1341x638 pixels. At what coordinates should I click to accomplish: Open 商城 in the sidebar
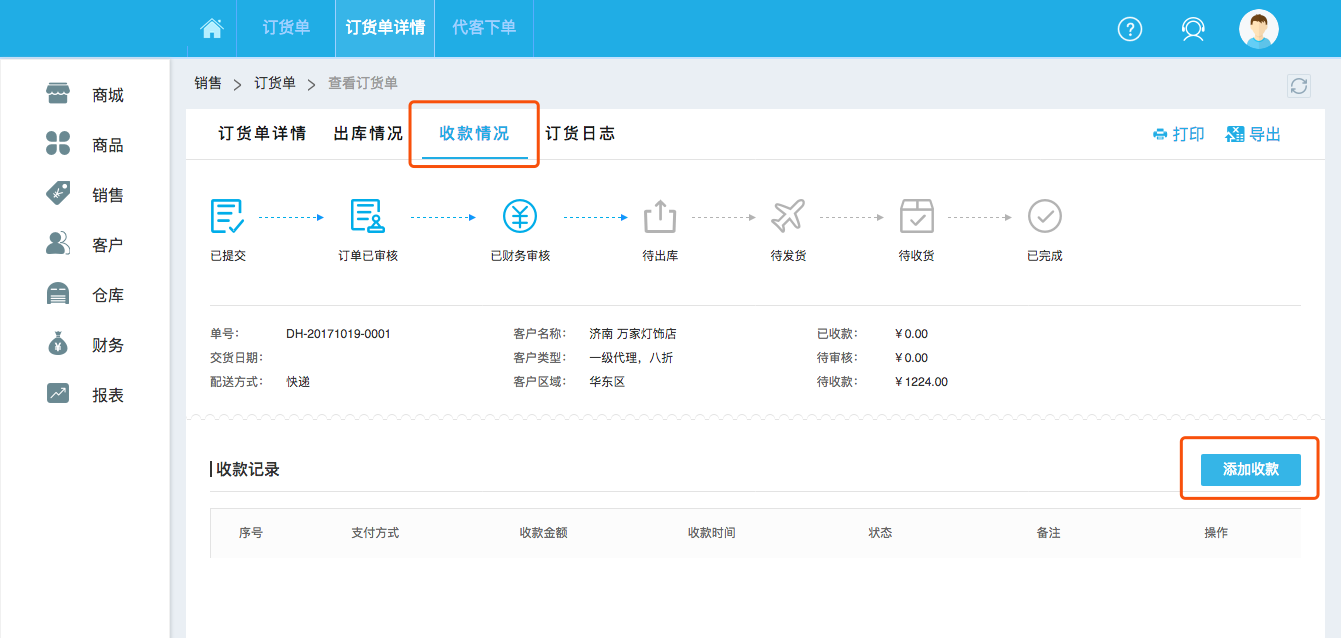(x=86, y=95)
